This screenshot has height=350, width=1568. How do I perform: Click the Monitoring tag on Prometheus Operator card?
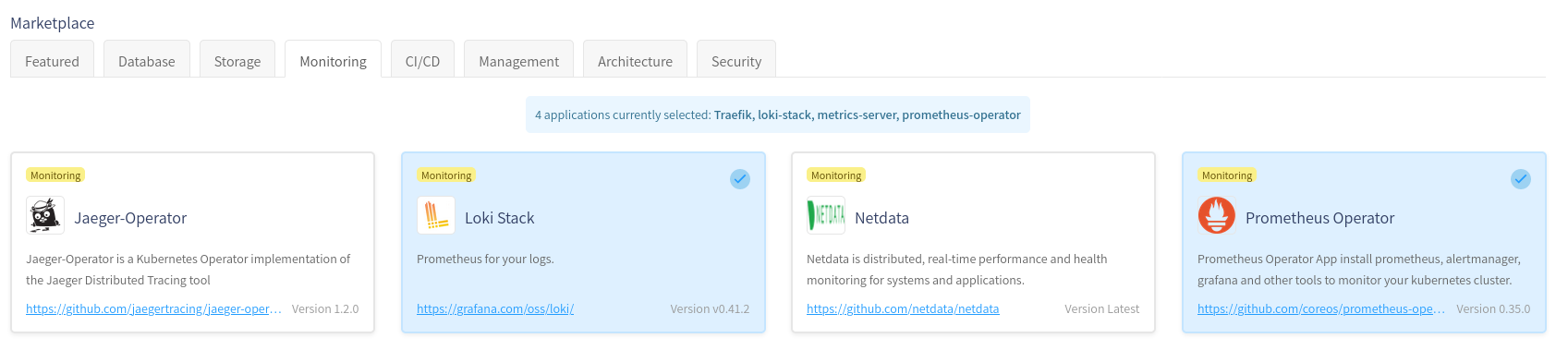(1227, 175)
